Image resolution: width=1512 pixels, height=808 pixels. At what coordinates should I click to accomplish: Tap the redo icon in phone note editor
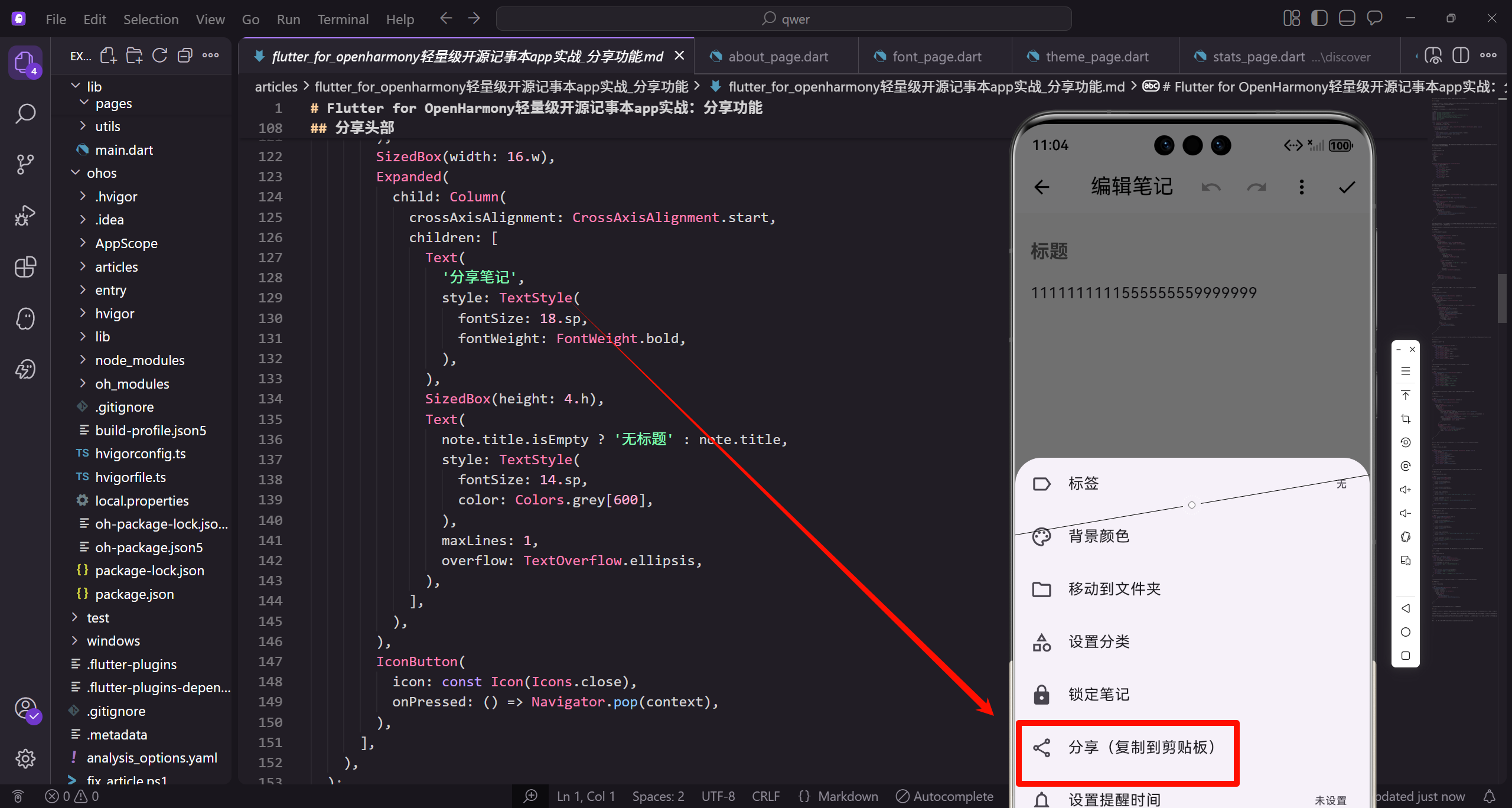[x=1256, y=187]
